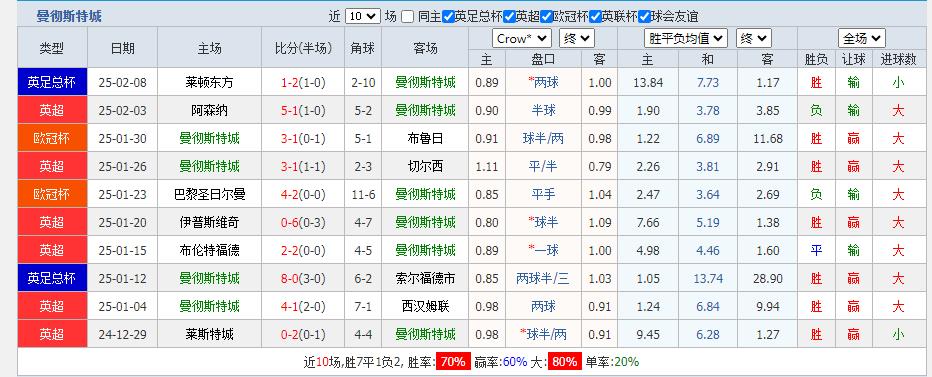This screenshot has height=377, width=932.
Task: Click the 索尔福德市 away team
Action: pyautogui.click(x=425, y=278)
